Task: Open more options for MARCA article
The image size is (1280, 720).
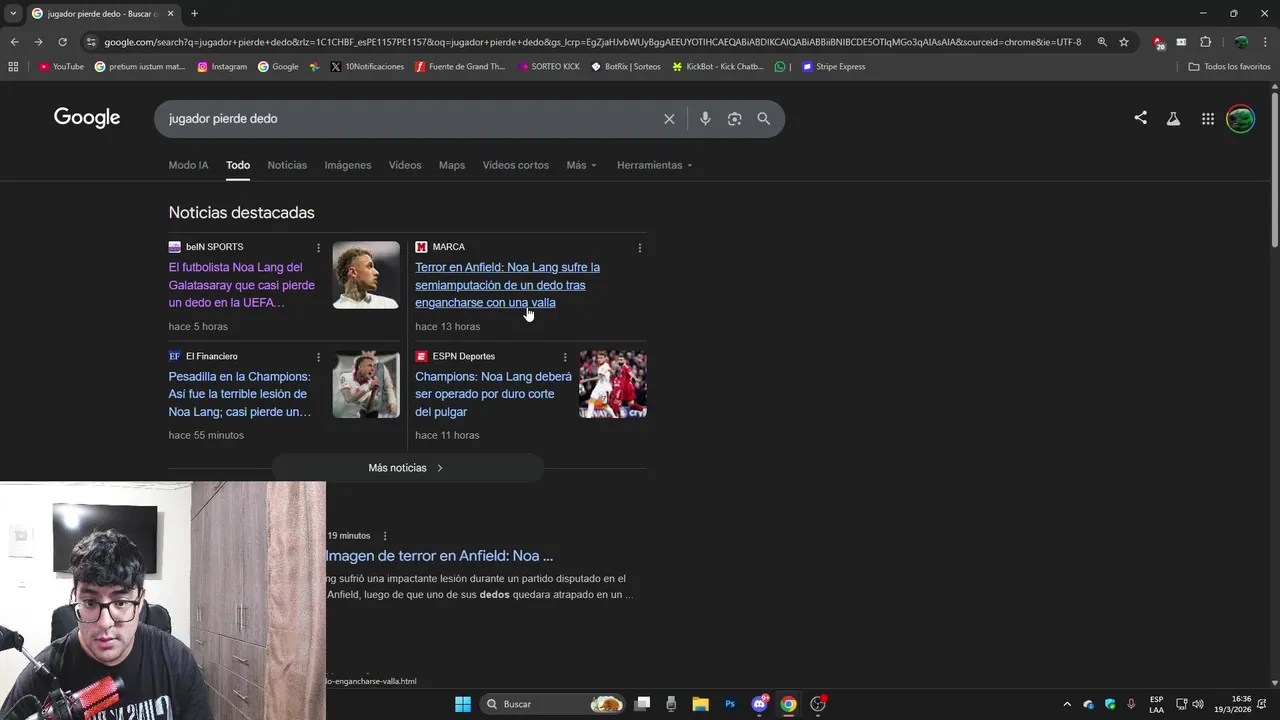Action: pos(640,248)
